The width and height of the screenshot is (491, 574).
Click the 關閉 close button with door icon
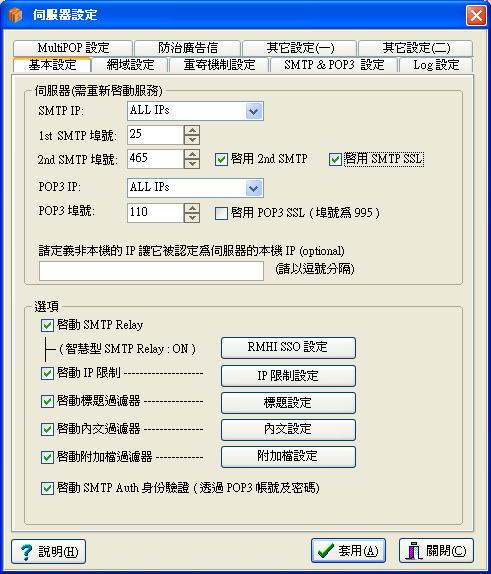click(436, 551)
